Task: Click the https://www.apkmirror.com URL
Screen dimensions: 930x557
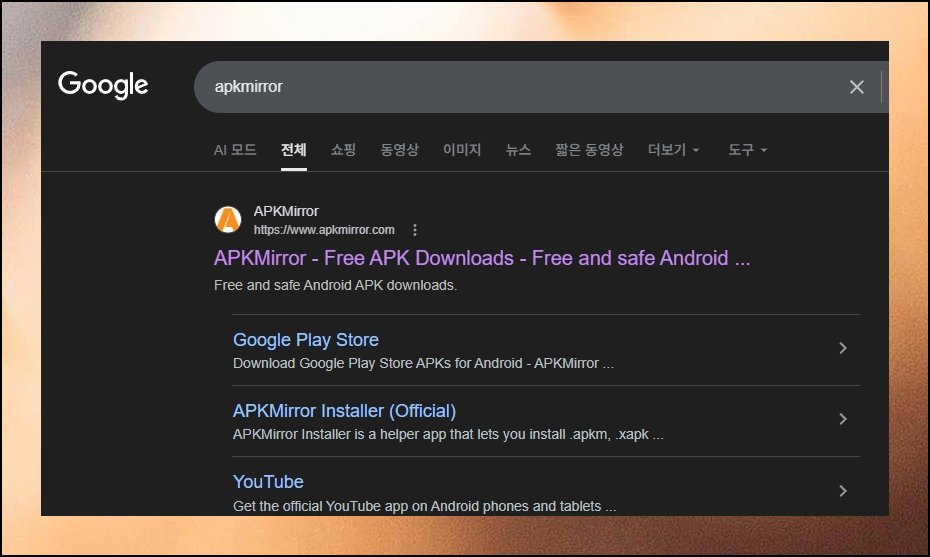Action: [324, 230]
